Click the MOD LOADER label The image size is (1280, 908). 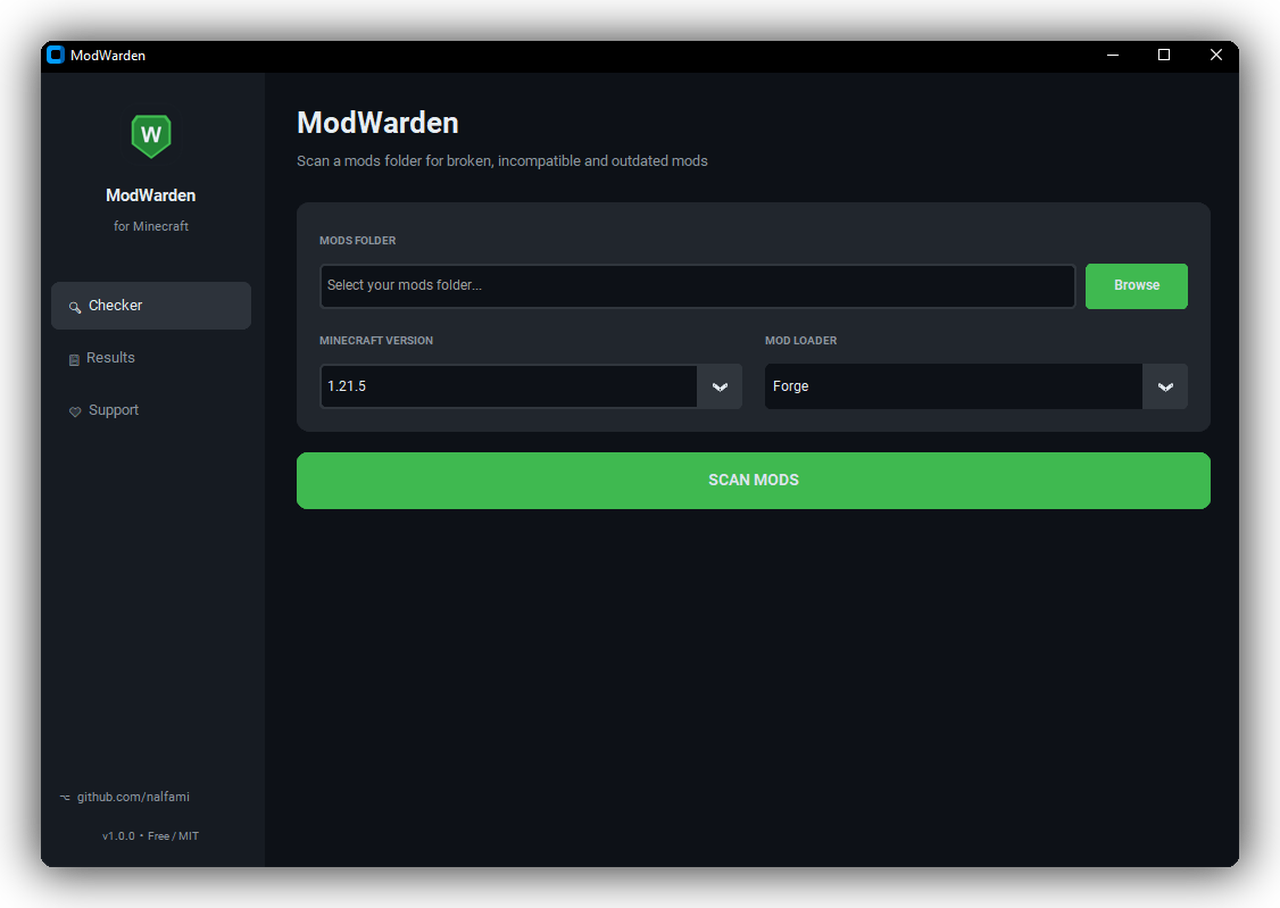click(801, 341)
